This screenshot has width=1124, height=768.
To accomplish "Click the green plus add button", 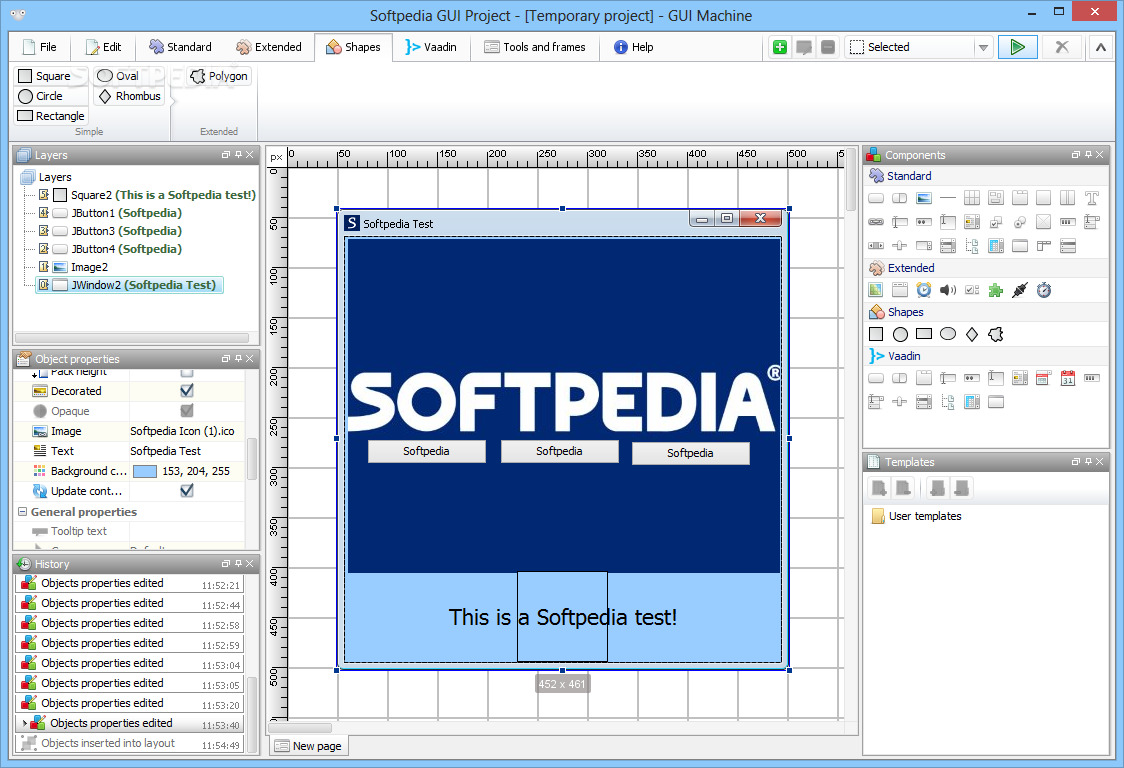I will click(x=780, y=47).
